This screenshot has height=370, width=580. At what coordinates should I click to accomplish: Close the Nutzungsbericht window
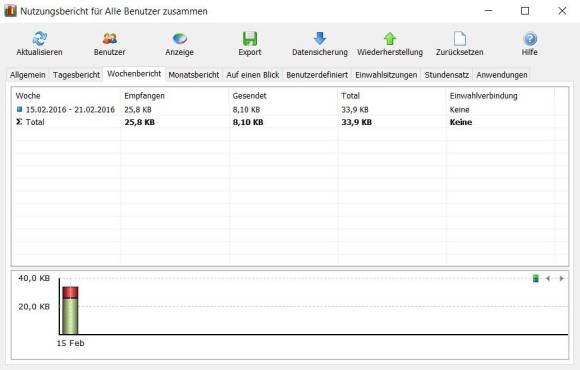(x=562, y=11)
